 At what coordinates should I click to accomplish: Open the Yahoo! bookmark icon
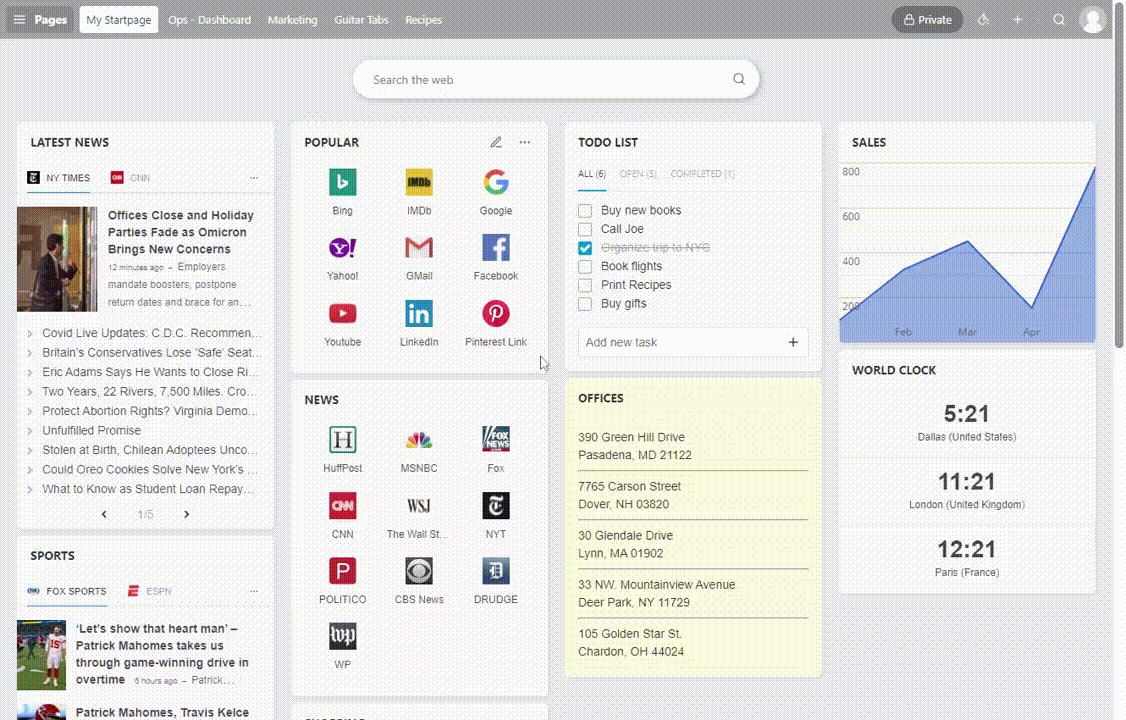[x=343, y=248]
